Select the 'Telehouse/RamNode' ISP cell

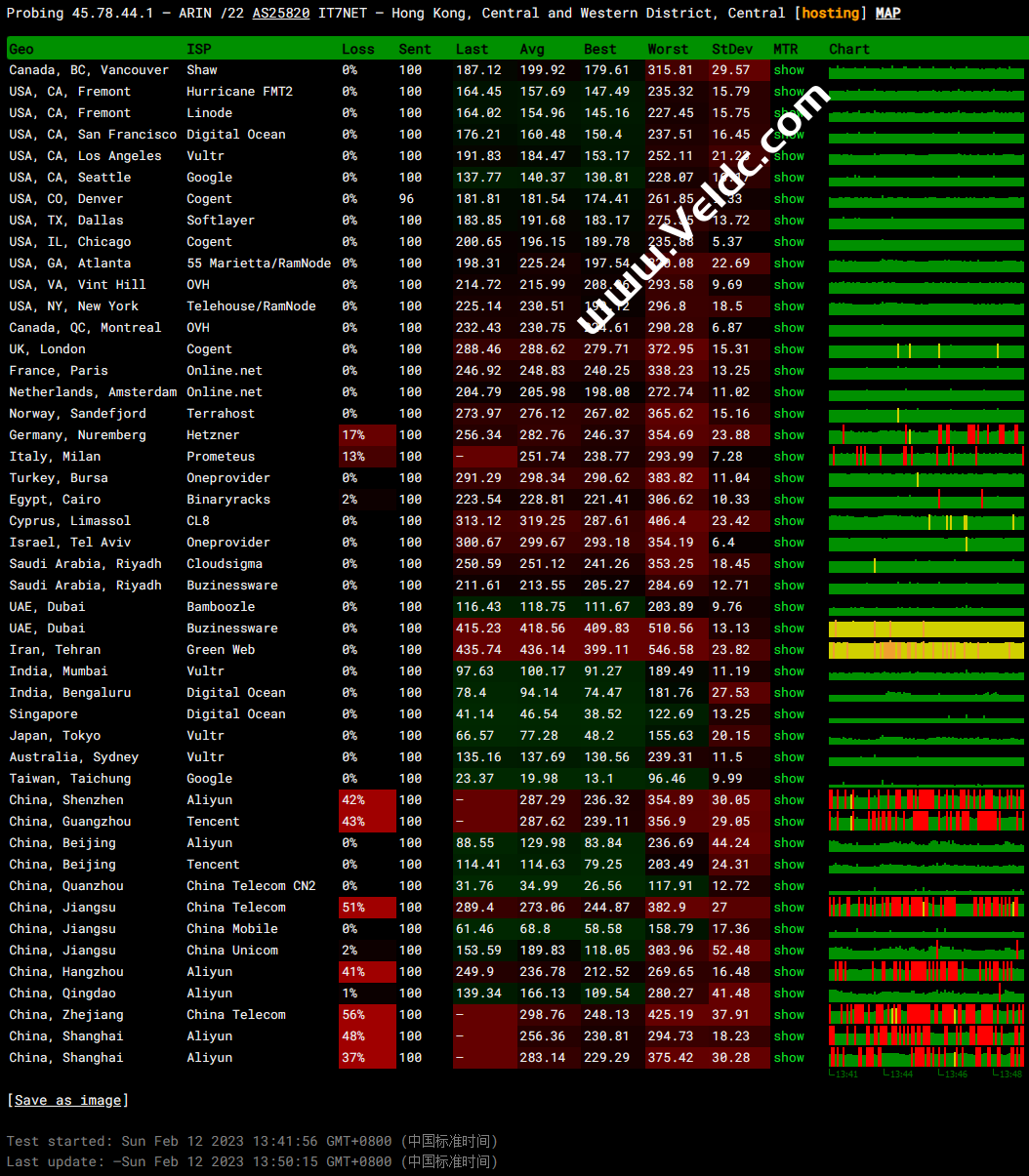[252, 306]
